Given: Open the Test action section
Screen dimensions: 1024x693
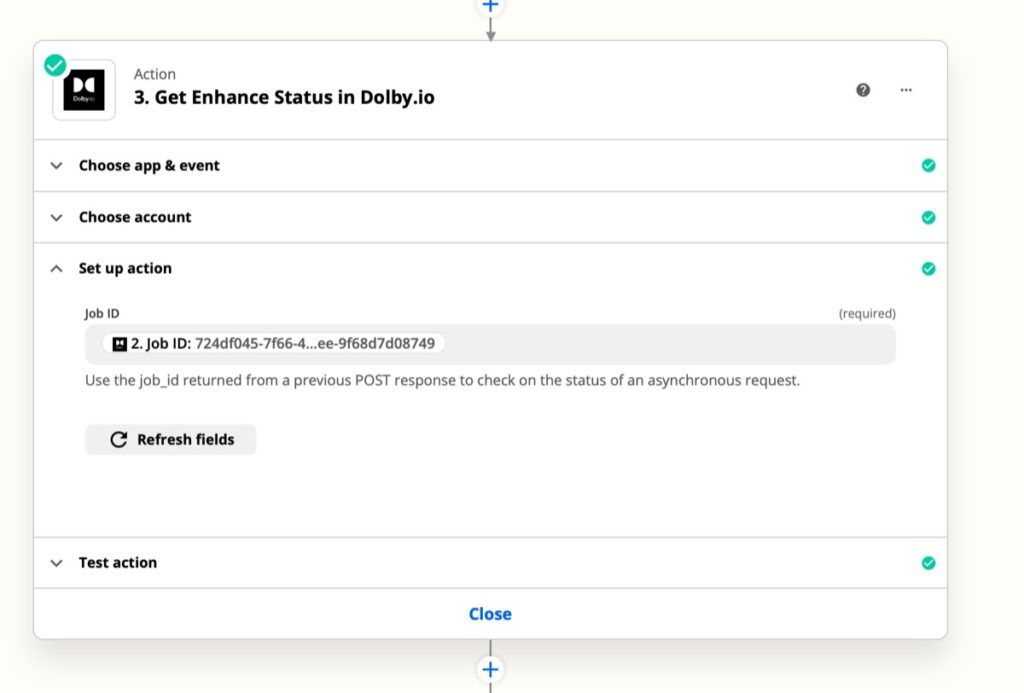Looking at the screenshot, I should [490, 563].
